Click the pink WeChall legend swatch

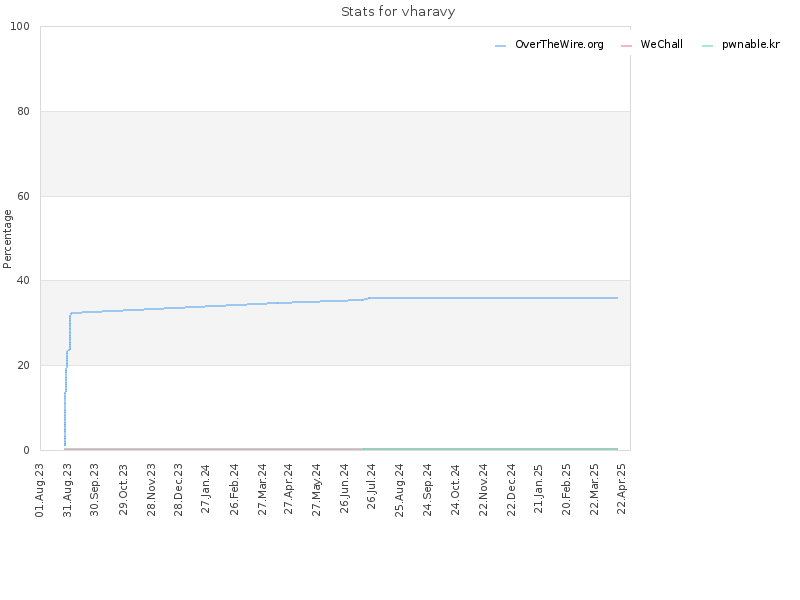click(626, 46)
